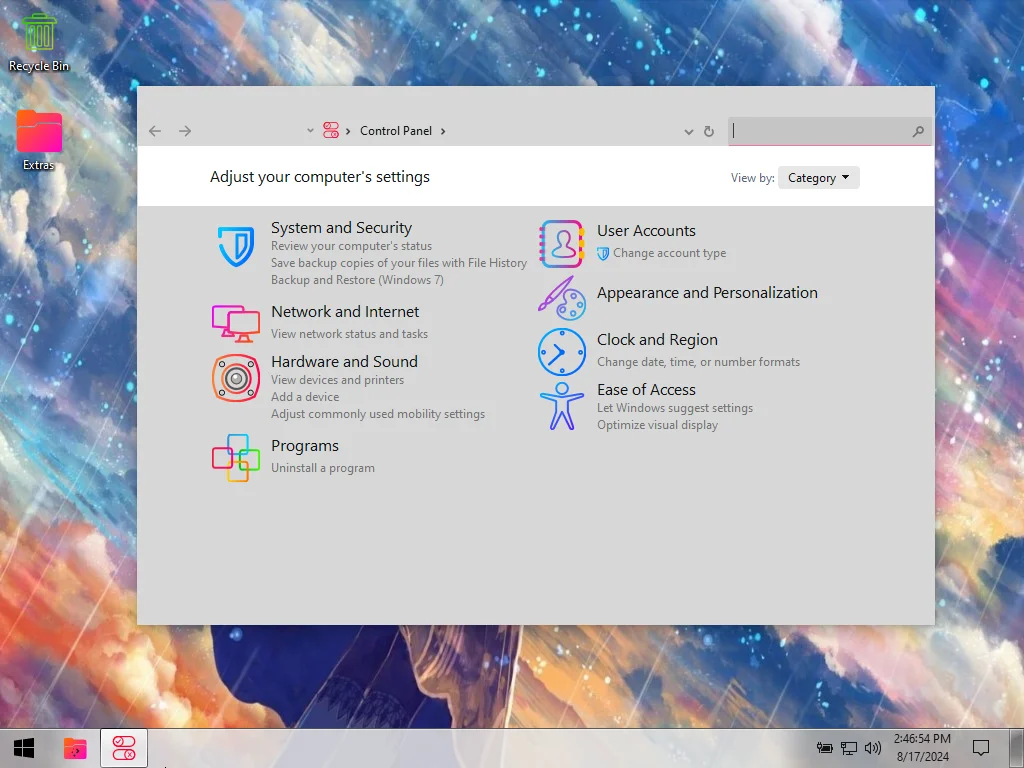Open the Ease of Access figure icon
Viewport: 1024px width, 768px height.
coord(562,406)
